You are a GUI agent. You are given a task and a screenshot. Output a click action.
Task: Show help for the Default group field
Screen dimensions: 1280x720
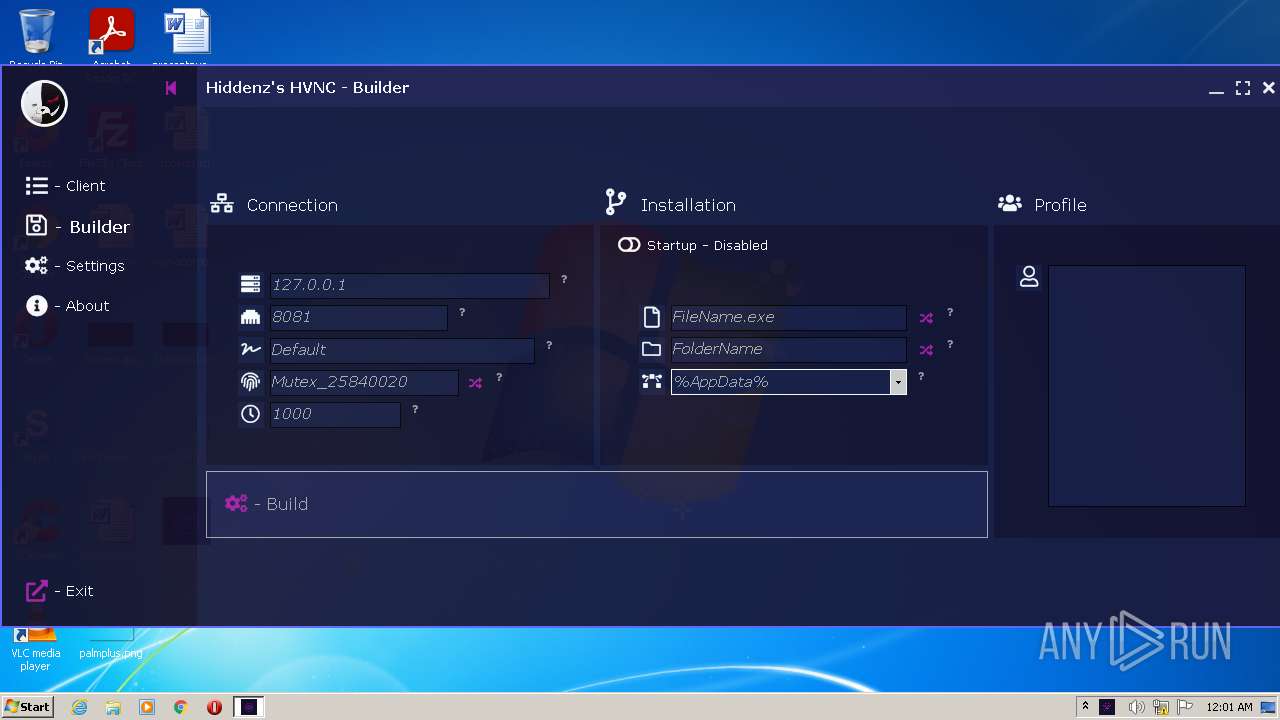(549, 345)
